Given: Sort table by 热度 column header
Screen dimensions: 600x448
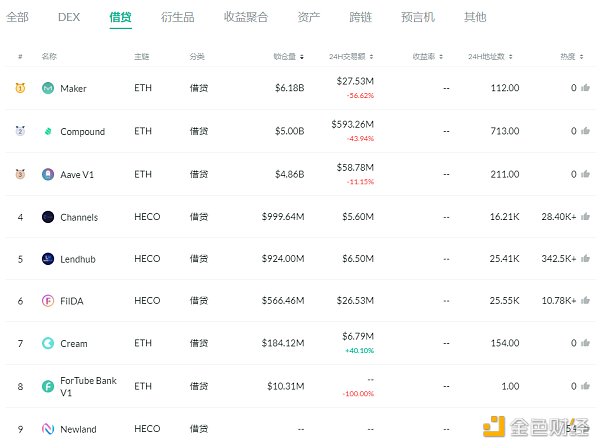Looking at the screenshot, I should pos(570,57).
